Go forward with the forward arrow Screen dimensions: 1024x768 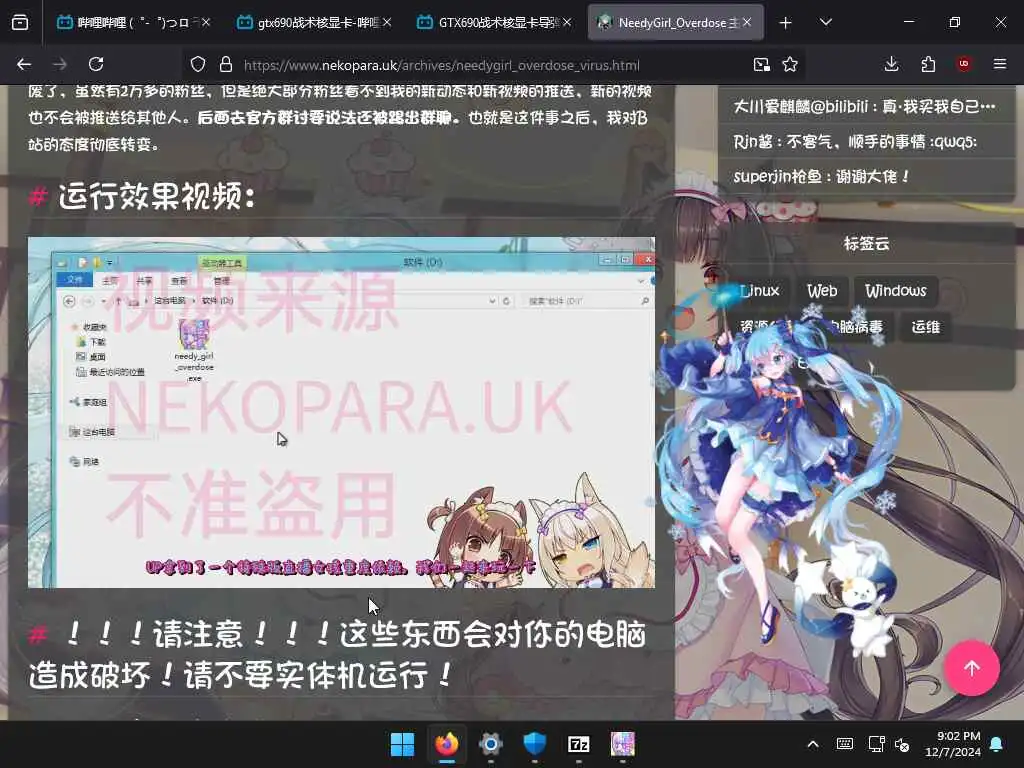59,64
